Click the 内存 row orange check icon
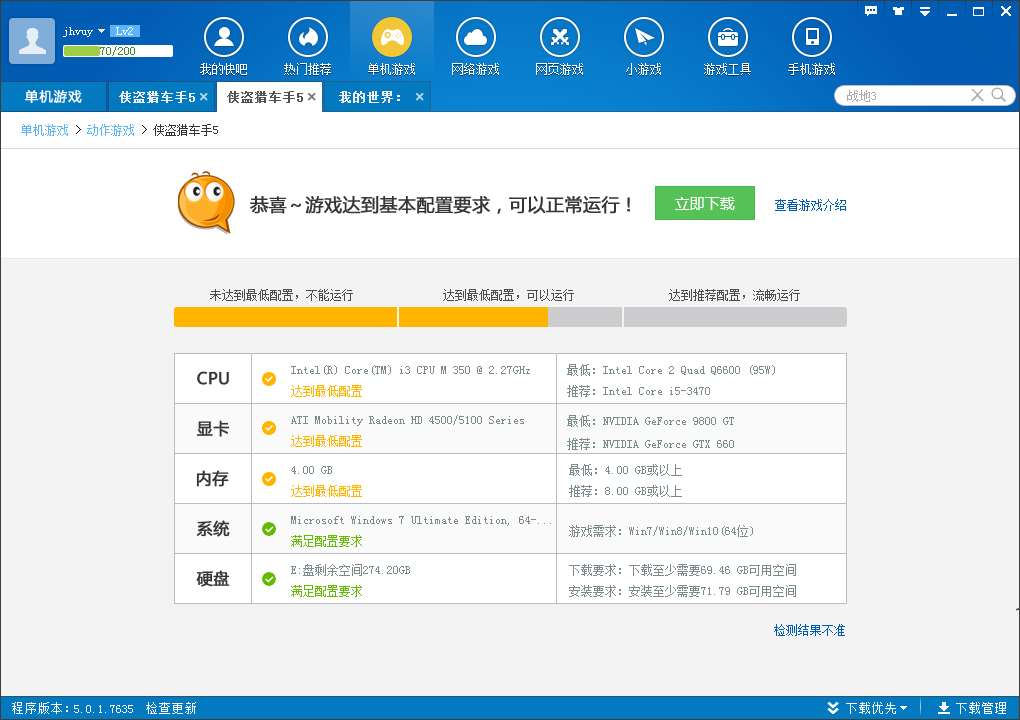This screenshot has width=1020, height=720. (269, 479)
